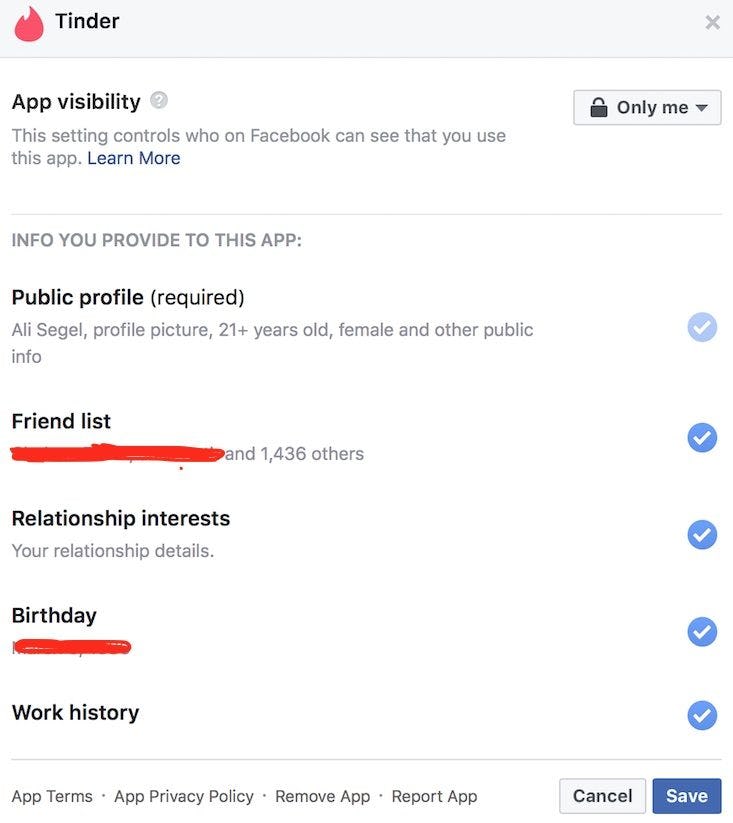Screen dimensions: 733x823
Task: View the App Privacy Policy
Action: pos(184,796)
